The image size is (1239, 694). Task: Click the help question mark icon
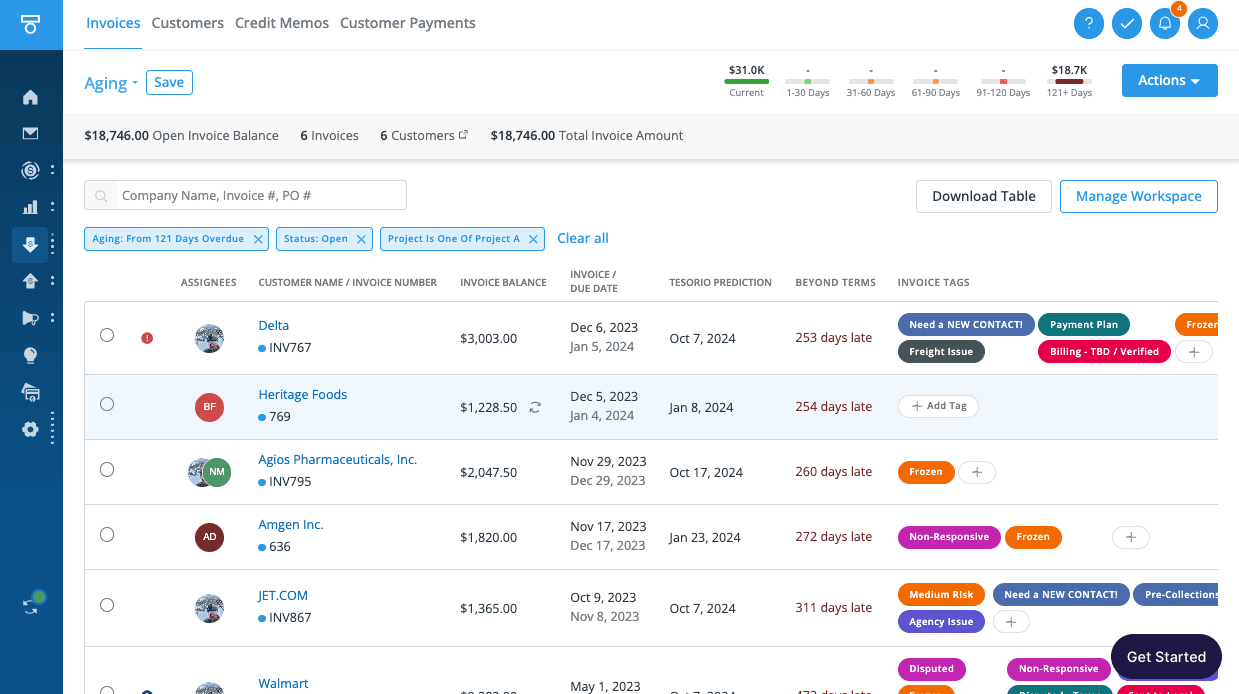(x=1088, y=23)
